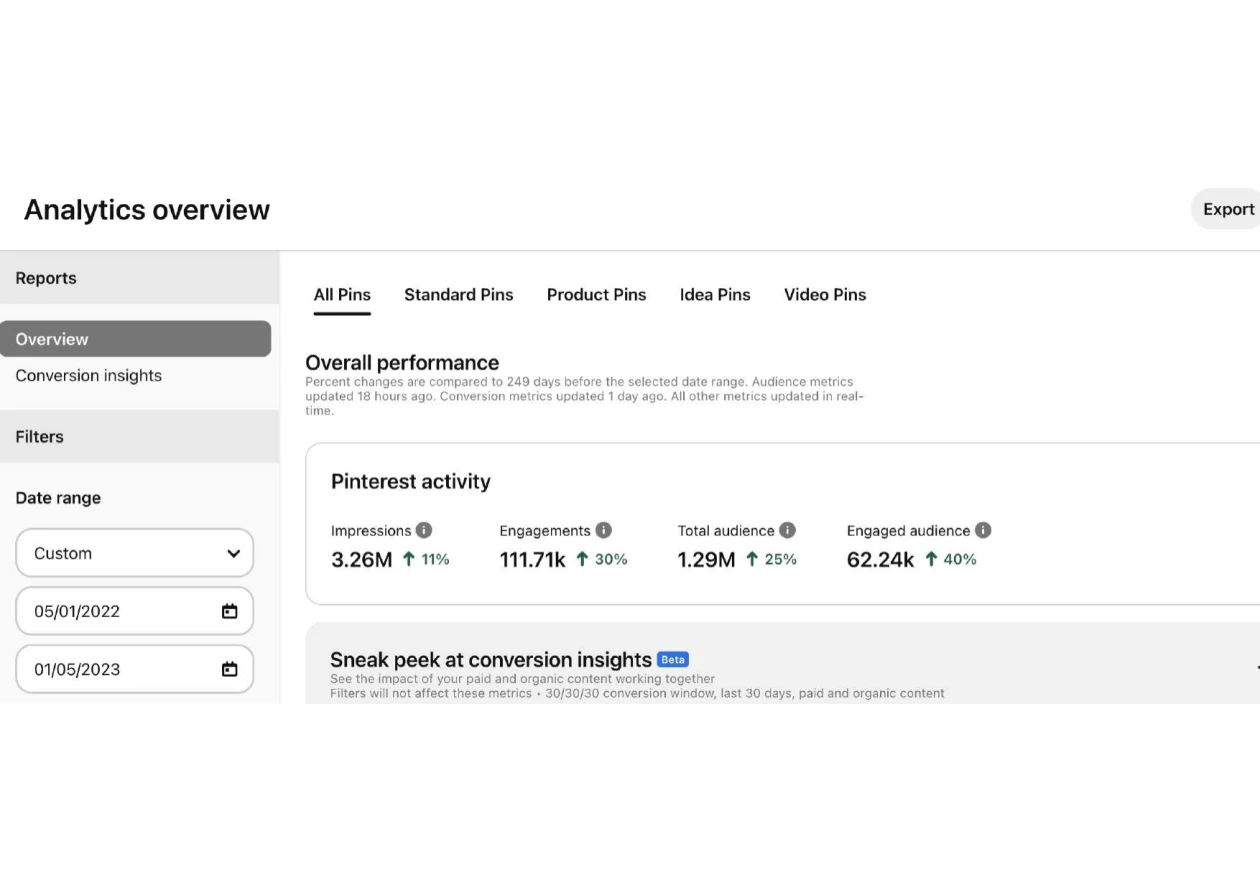Click the Engagements info icon
1260x890 pixels.
coord(602,530)
